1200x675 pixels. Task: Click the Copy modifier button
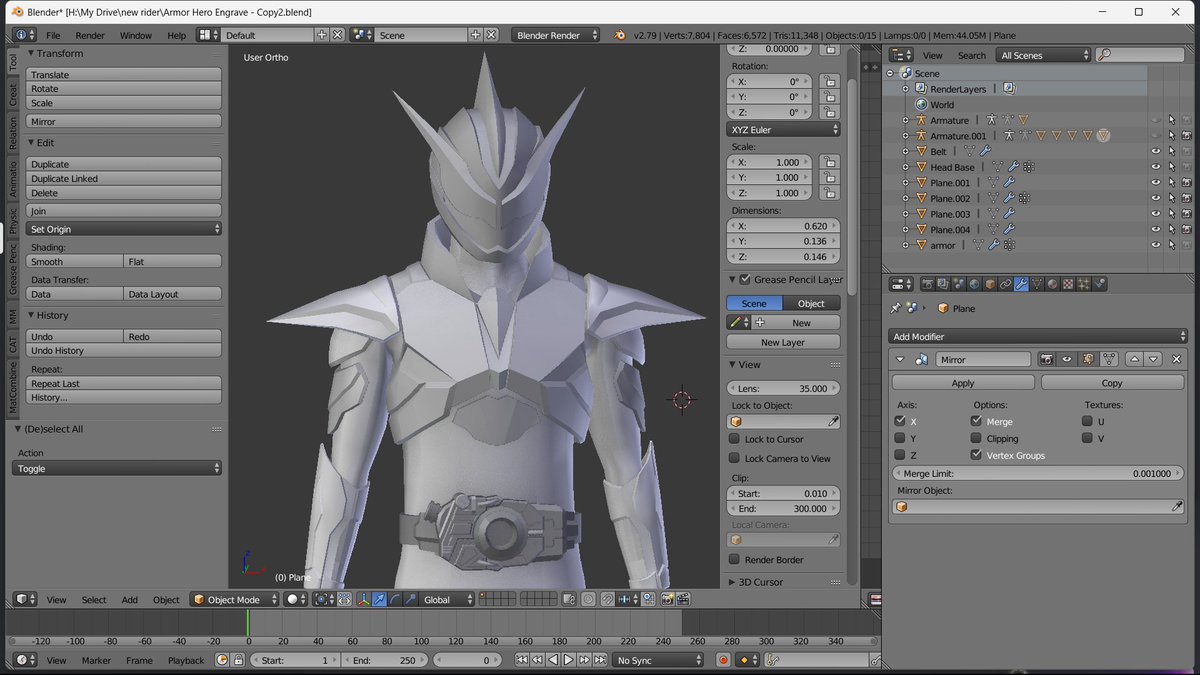click(x=1112, y=383)
